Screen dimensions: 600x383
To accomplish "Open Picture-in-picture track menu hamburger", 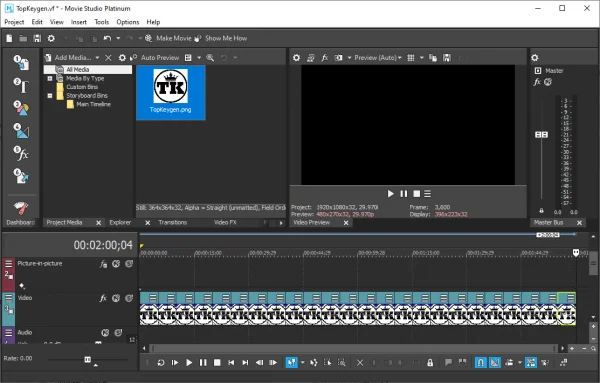I will [9, 264].
